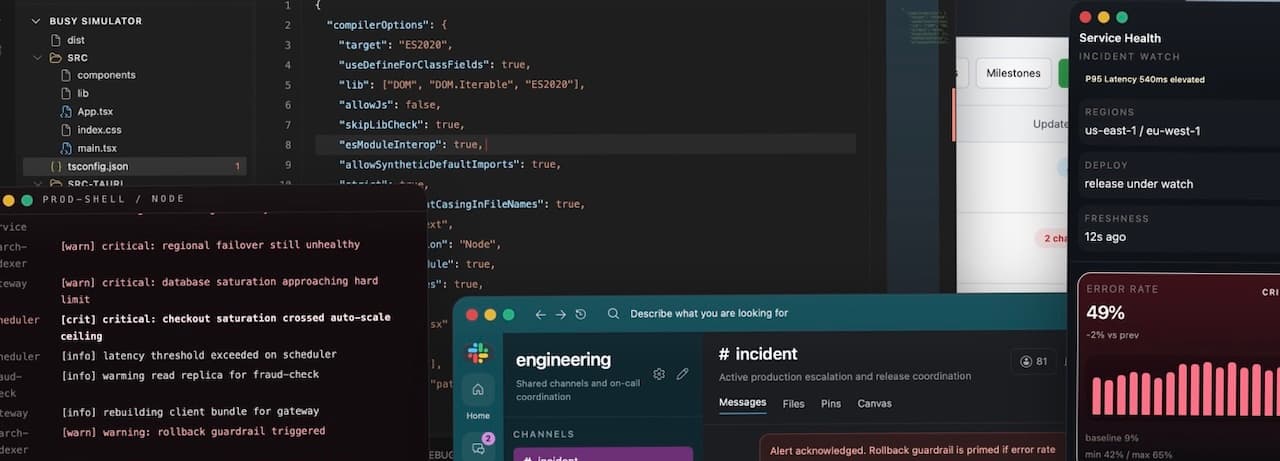Click the main.tsx file icon
The image size is (1280, 461).
click(66, 148)
